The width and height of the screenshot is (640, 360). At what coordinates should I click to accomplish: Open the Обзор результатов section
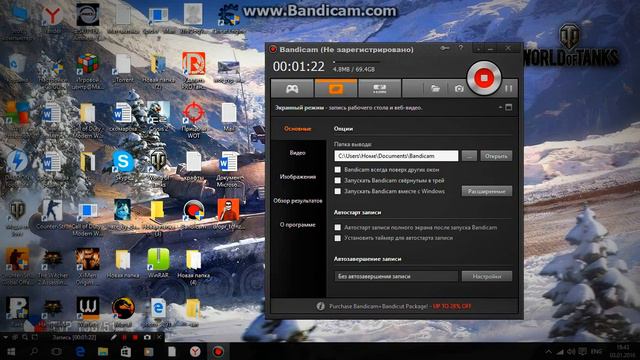pyautogui.click(x=298, y=201)
